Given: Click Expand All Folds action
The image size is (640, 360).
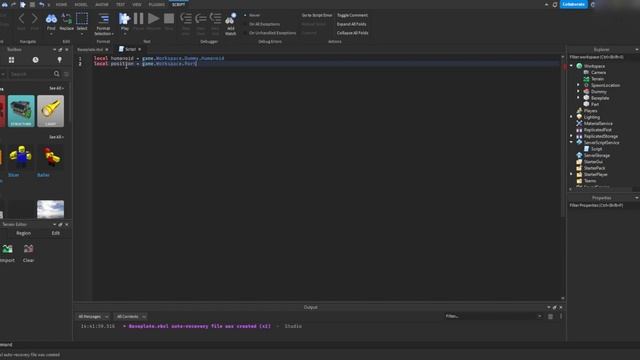Looking at the screenshot, I should click(351, 24).
